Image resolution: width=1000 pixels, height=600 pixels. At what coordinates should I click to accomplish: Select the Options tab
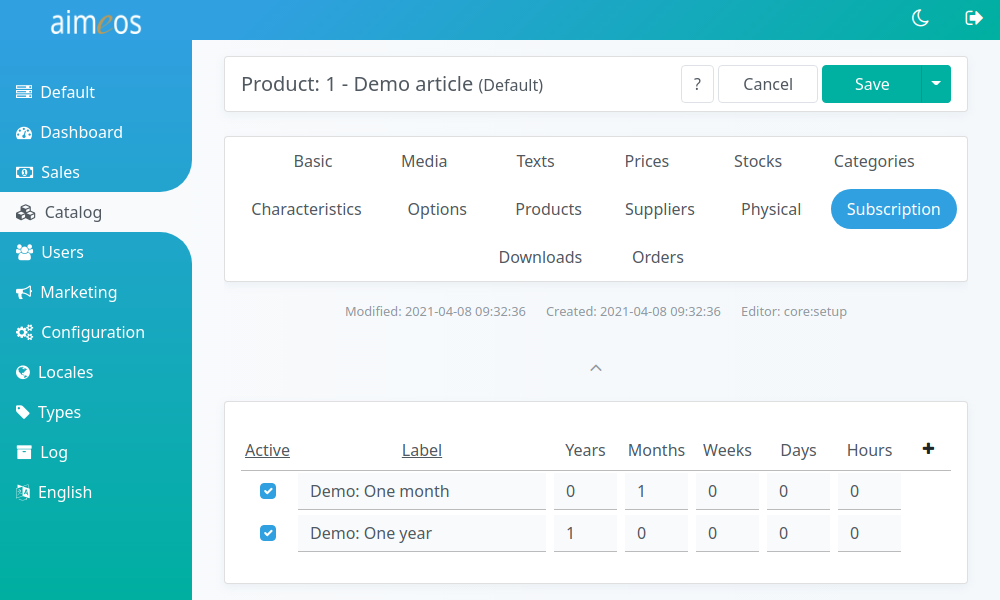click(437, 209)
